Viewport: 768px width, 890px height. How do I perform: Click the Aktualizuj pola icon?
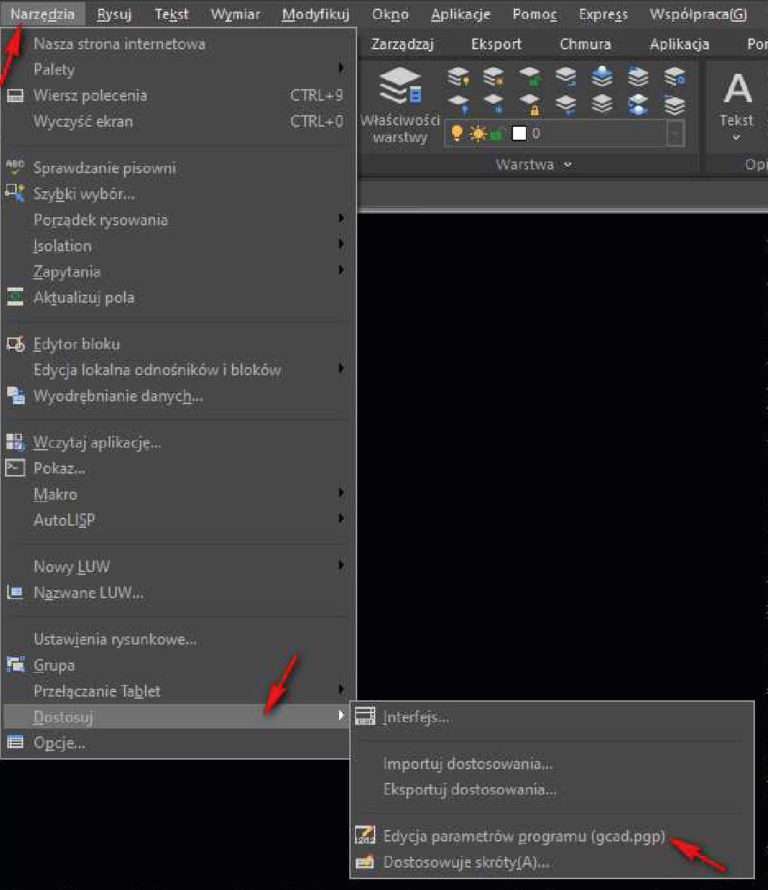15,297
